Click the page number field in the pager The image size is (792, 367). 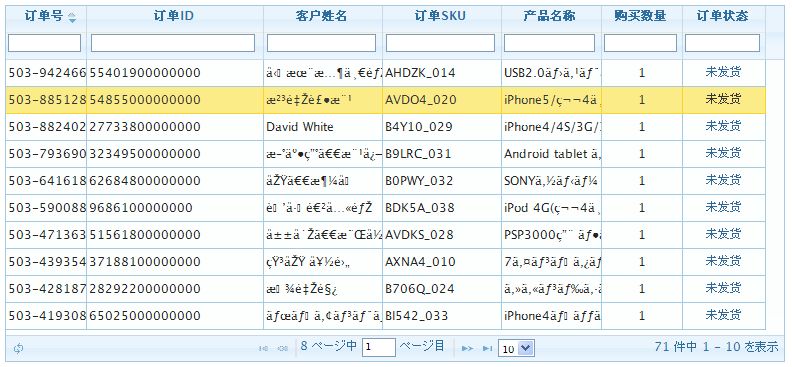pos(379,348)
